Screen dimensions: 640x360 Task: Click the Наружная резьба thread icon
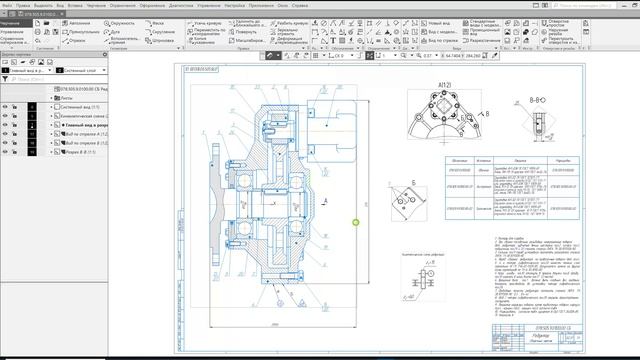(544, 32)
